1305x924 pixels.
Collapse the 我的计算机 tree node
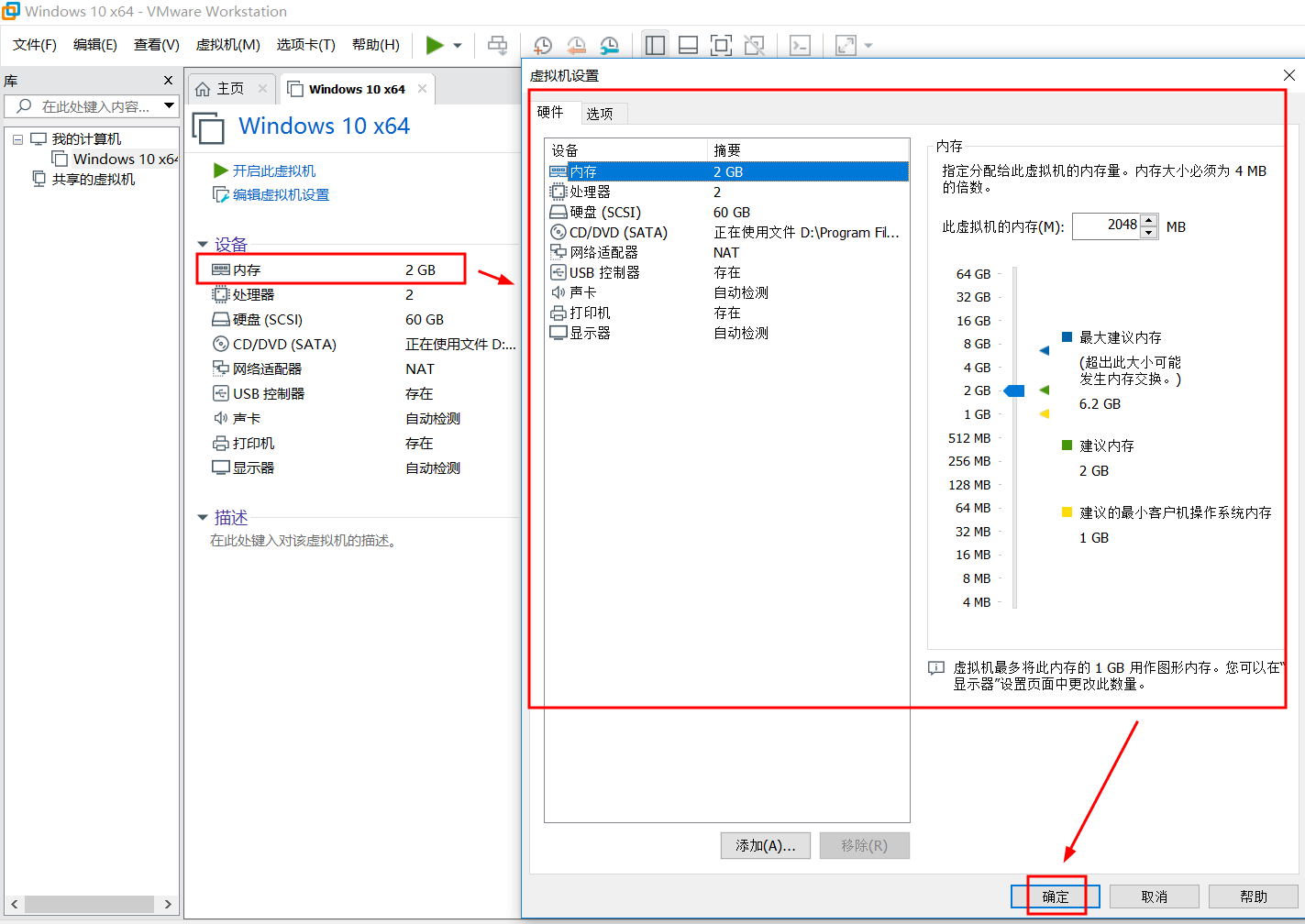click(17, 139)
